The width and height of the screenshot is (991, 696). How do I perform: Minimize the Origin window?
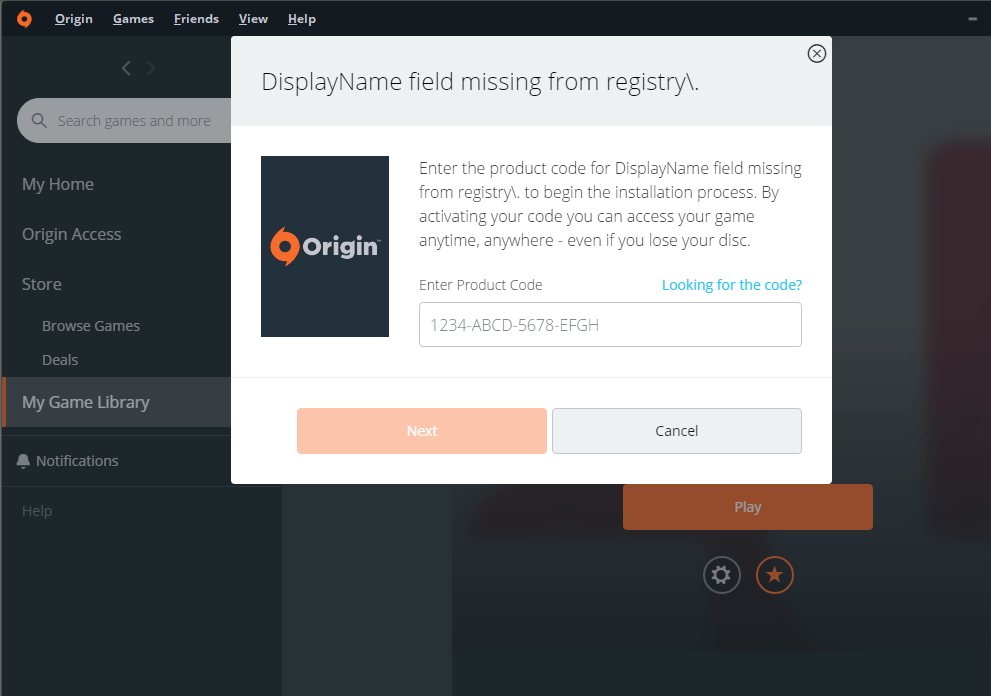[973, 19]
